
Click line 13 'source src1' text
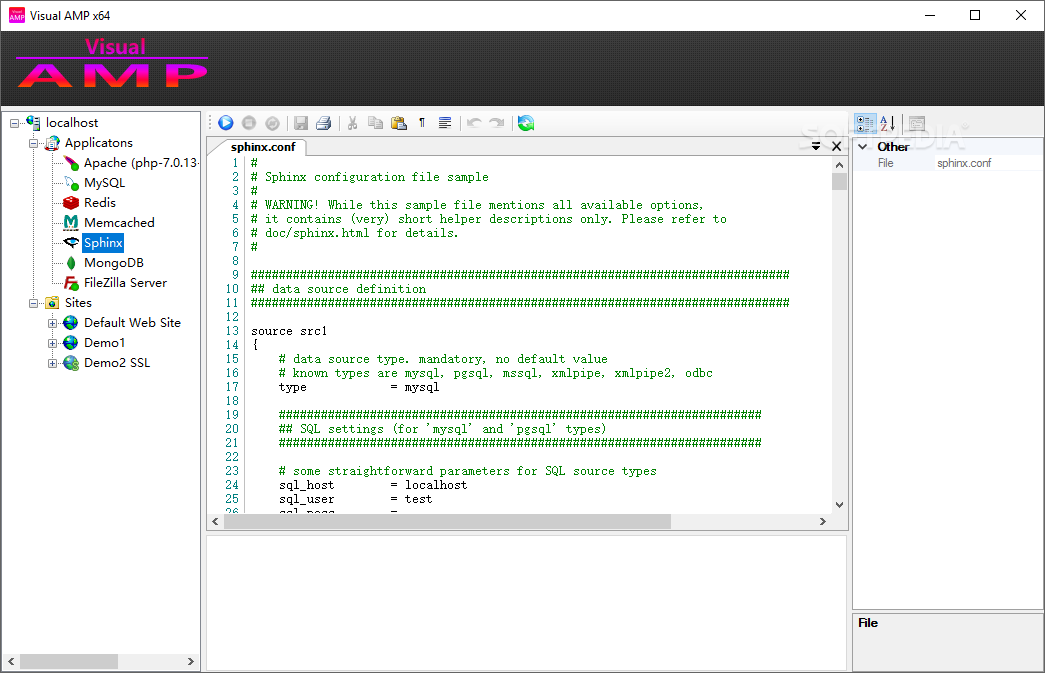(289, 331)
